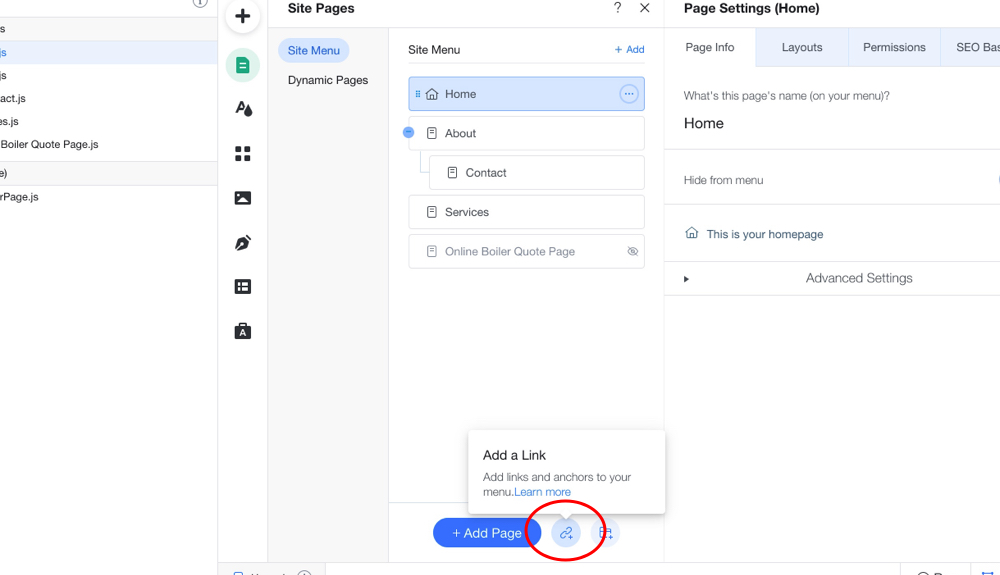
Task: Switch to the Layouts tab
Action: point(802,47)
